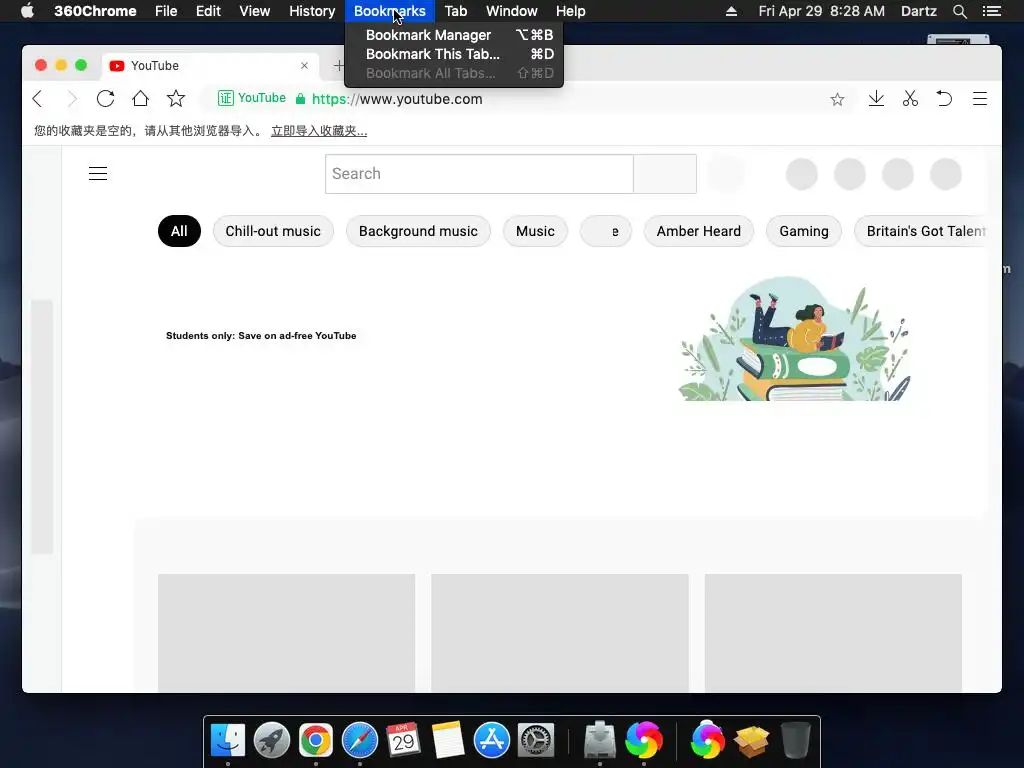Open the Edit menu

[x=208, y=11]
